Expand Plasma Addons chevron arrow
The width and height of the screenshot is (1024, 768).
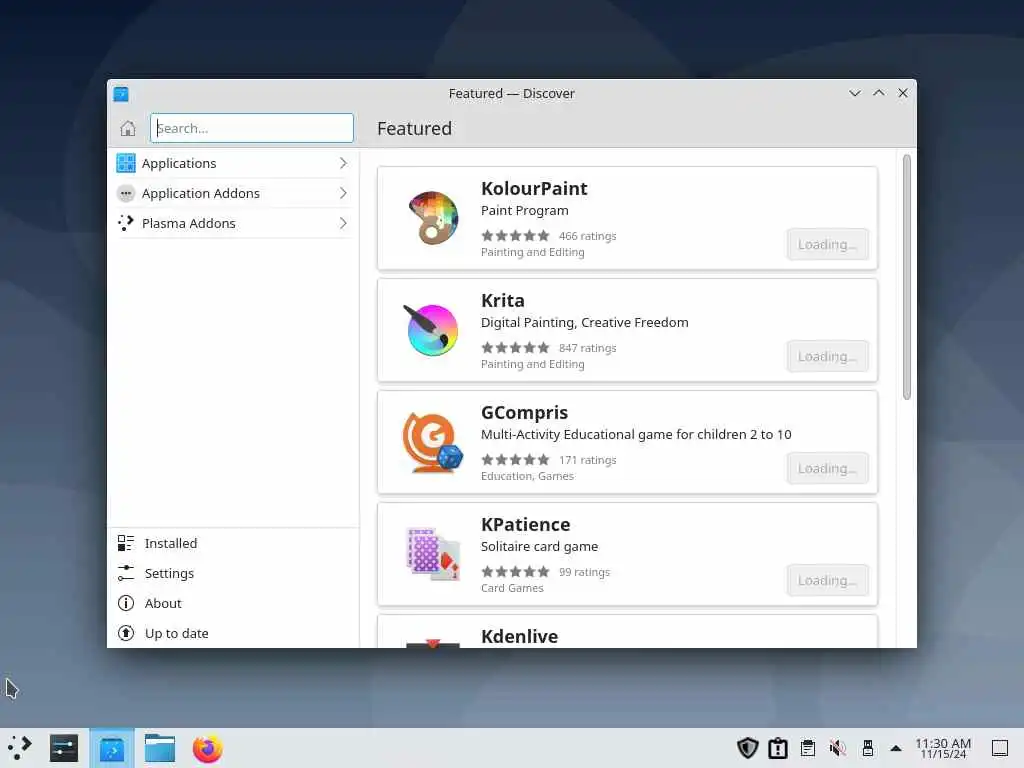tap(343, 223)
